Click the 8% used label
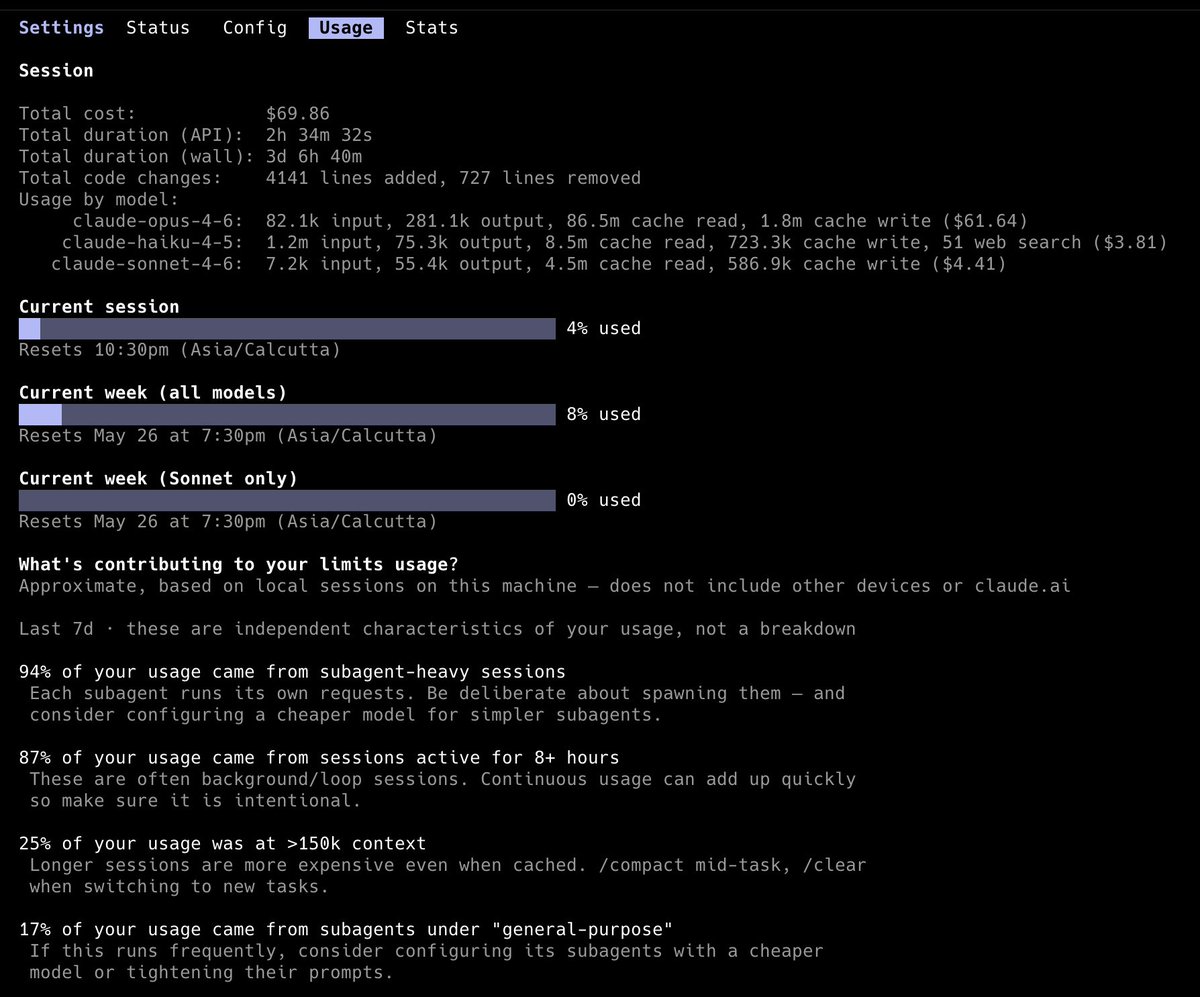 [603, 415]
